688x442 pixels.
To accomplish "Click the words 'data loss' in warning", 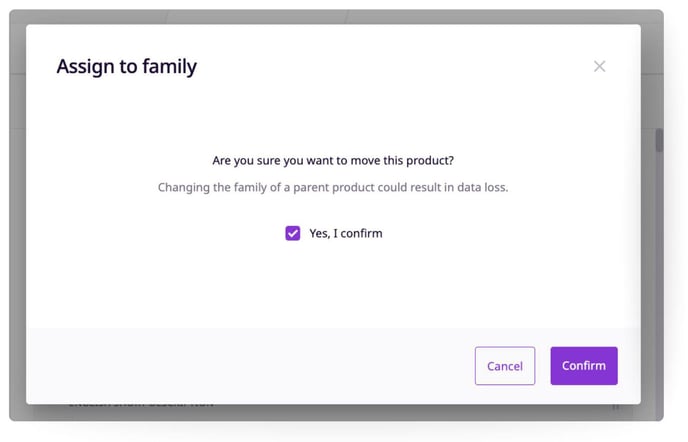I will click(482, 187).
